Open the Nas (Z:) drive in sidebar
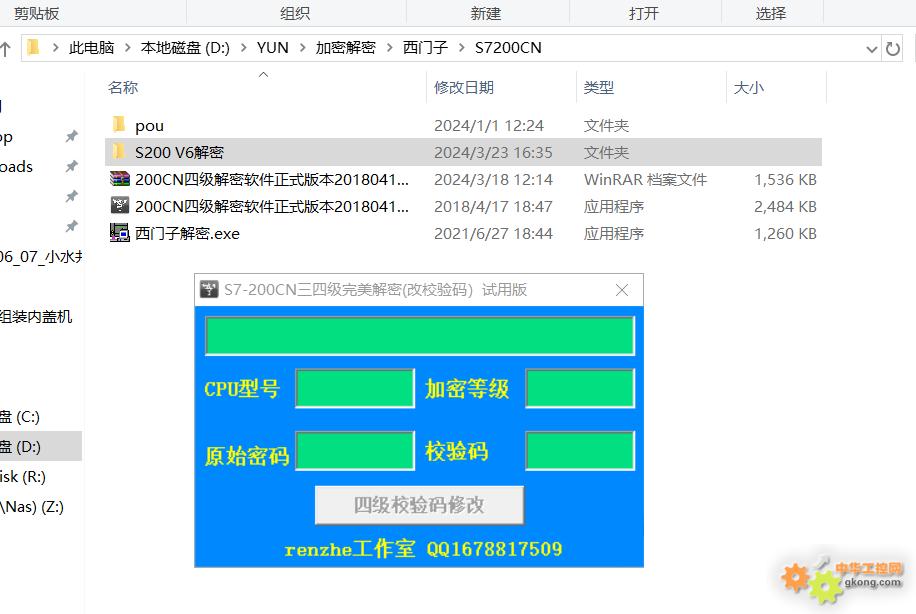The image size is (916, 614). 32,507
